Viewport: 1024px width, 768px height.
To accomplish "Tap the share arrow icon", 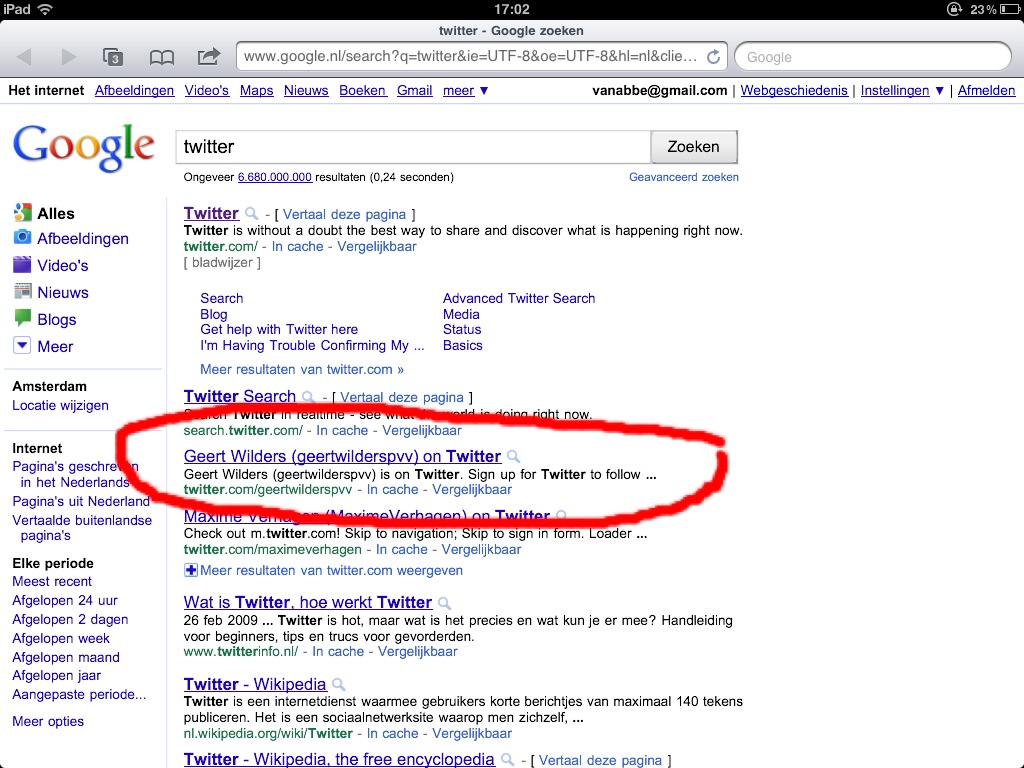I will [209, 57].
